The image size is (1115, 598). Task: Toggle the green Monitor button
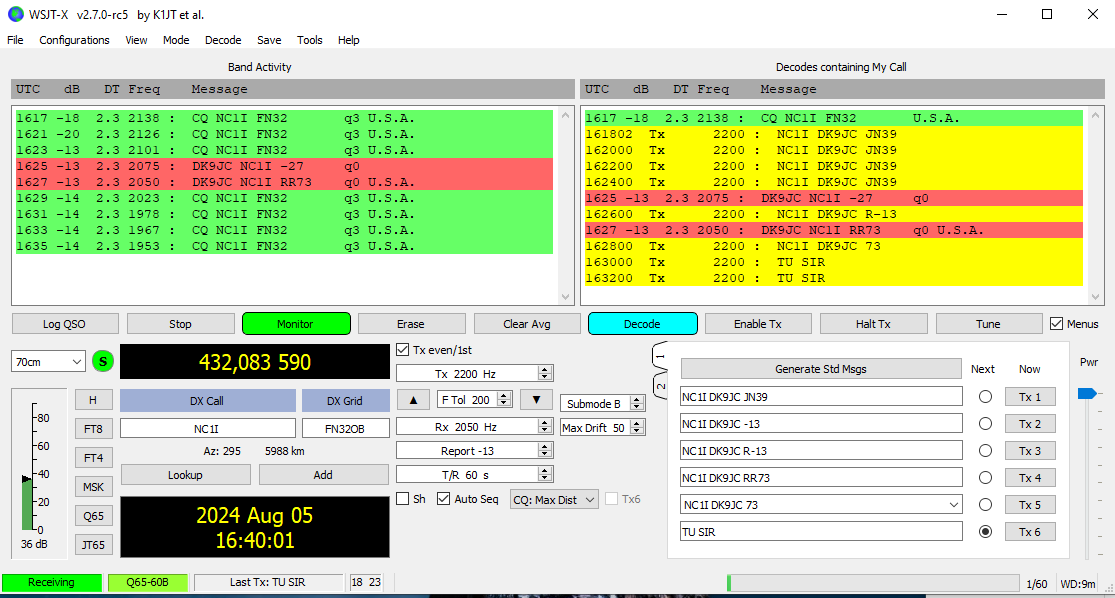click(296, 324)
